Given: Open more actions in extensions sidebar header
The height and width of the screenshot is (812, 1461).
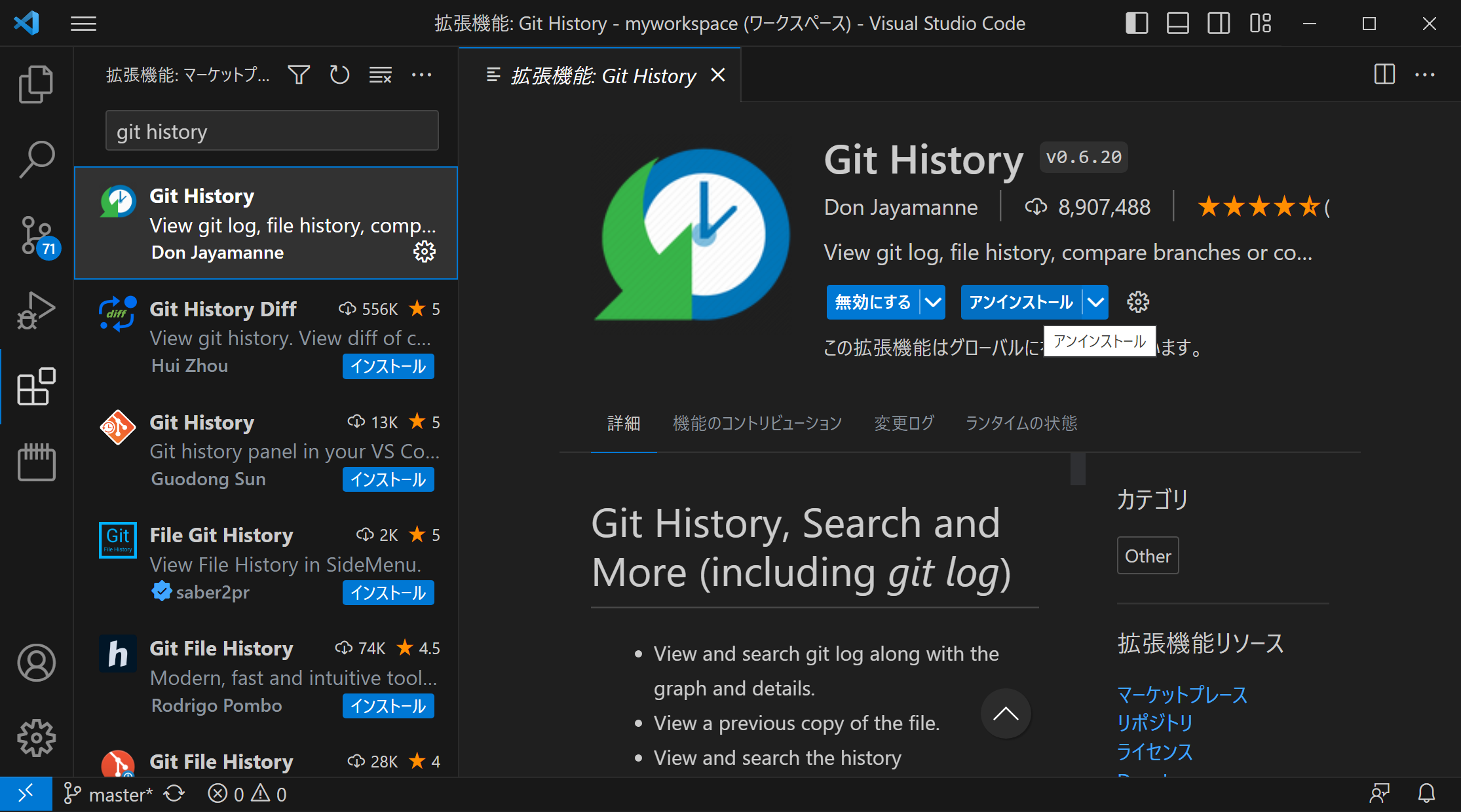Looking at the screenshot, I should (421, 75).
